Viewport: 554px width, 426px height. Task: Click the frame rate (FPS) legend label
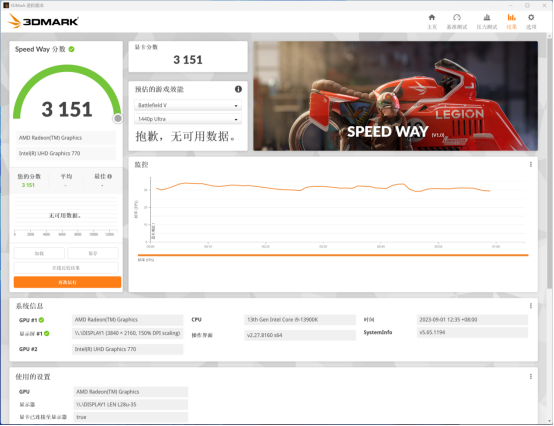point(146,260)
